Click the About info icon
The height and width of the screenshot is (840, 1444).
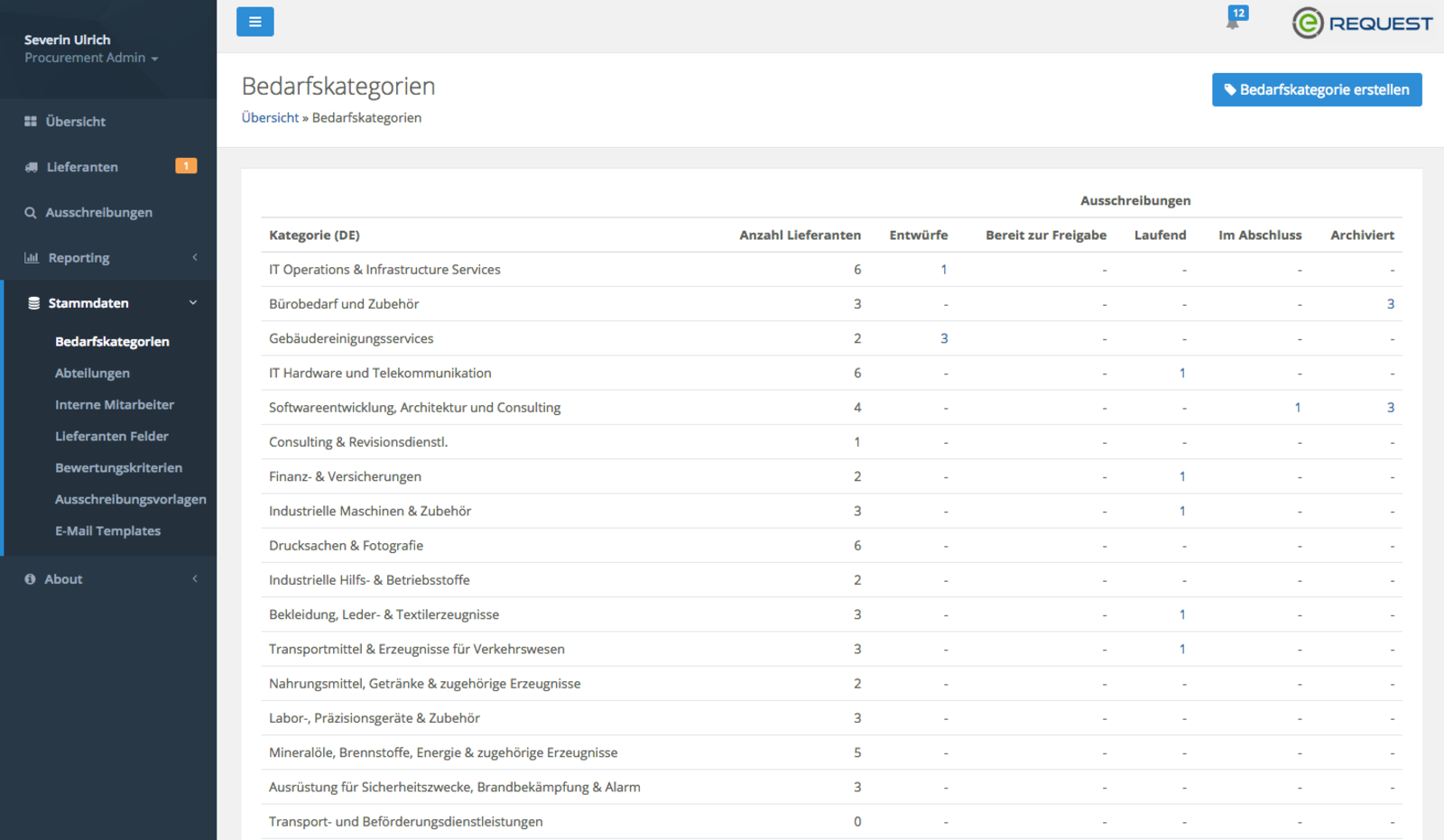click(31, 579)
